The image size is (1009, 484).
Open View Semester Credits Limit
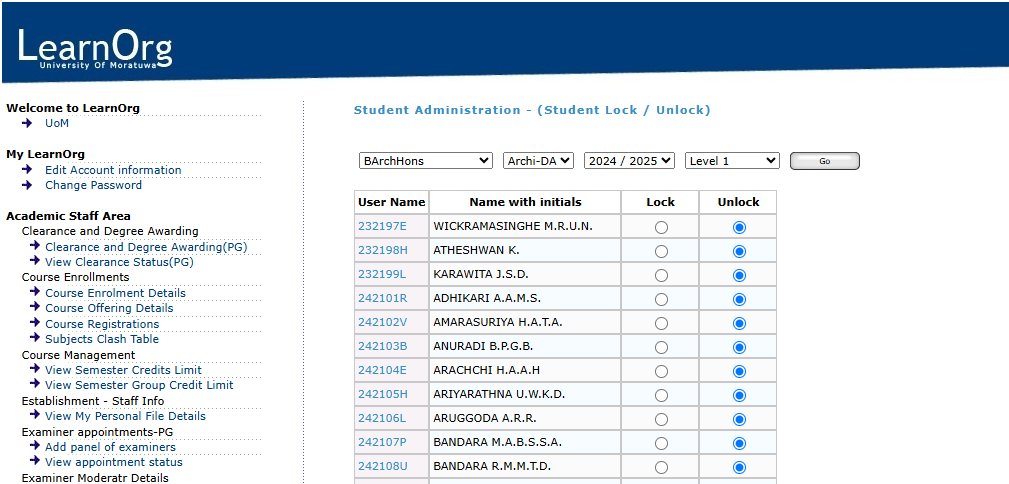coord(123,370)
